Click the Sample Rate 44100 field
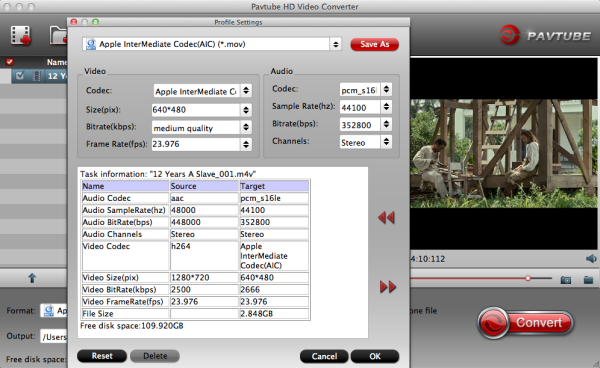This screenshot has height=368, width=600. coord(360,107)
